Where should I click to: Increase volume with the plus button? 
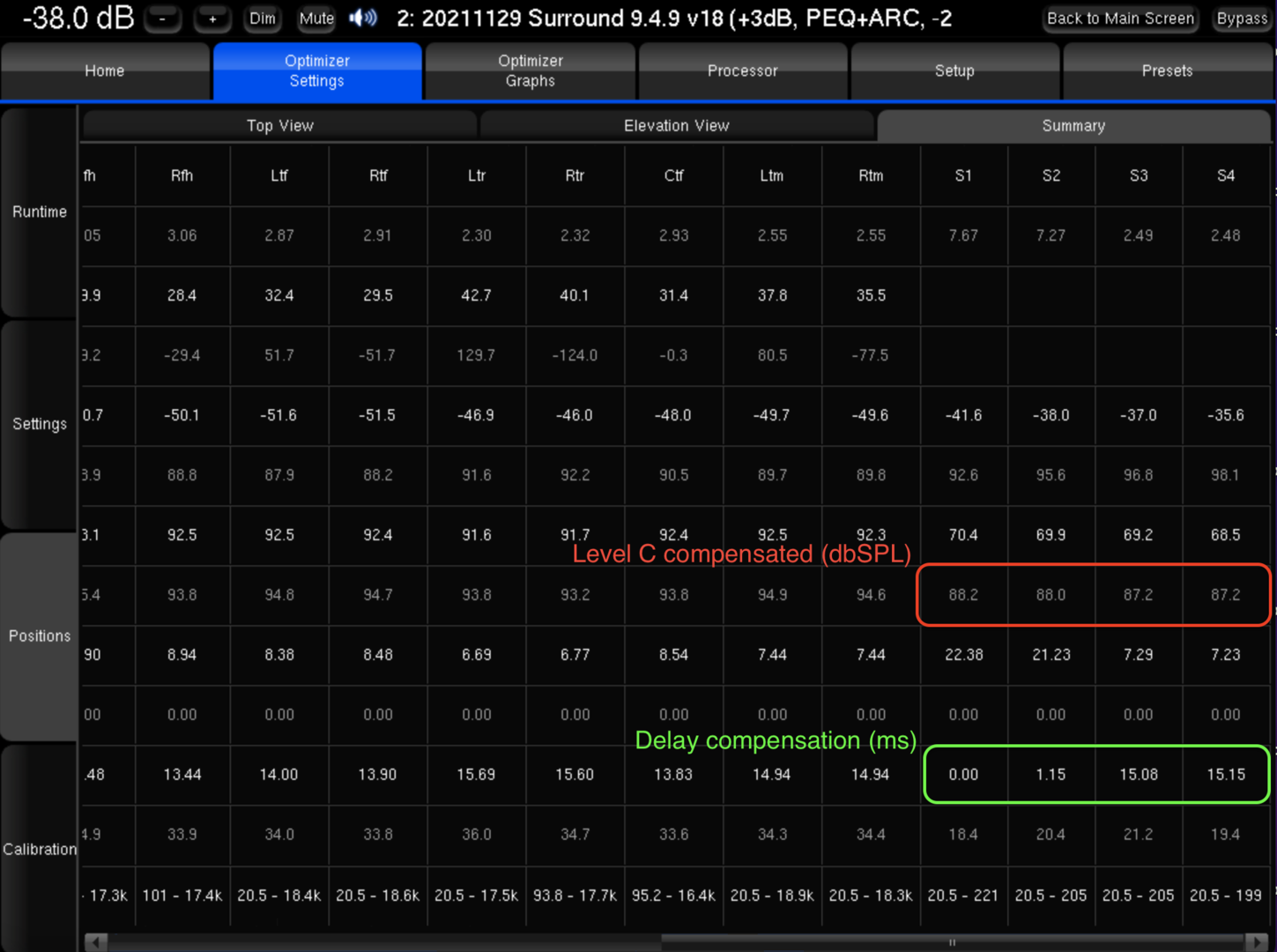pyautogui.click(x=212, y=19)
